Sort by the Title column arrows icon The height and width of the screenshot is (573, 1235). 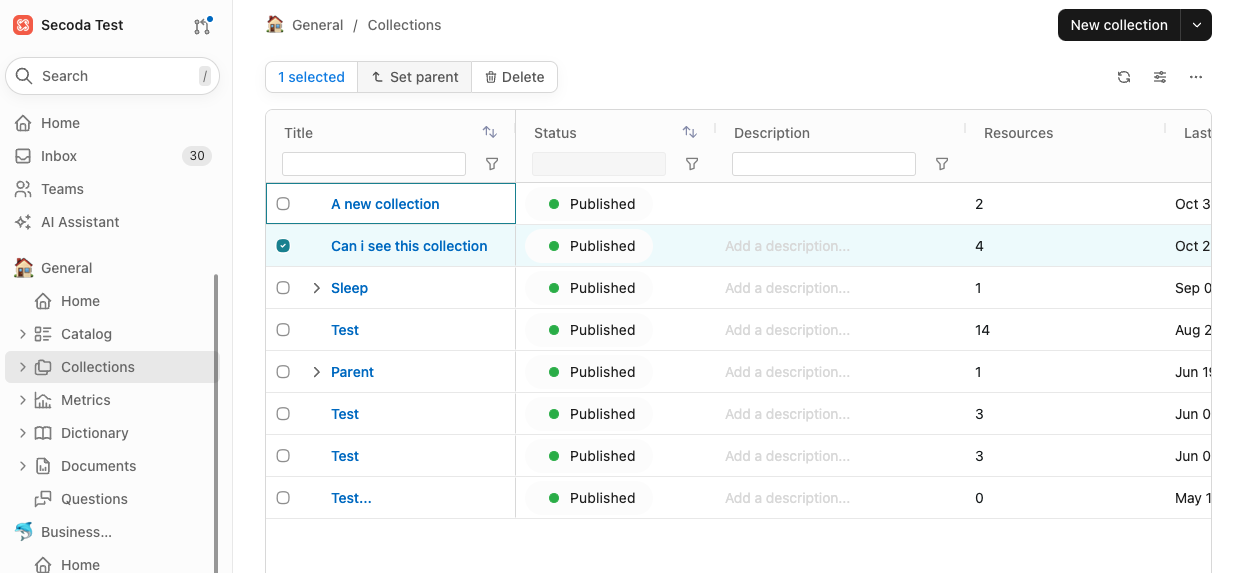tap(489, 132)
